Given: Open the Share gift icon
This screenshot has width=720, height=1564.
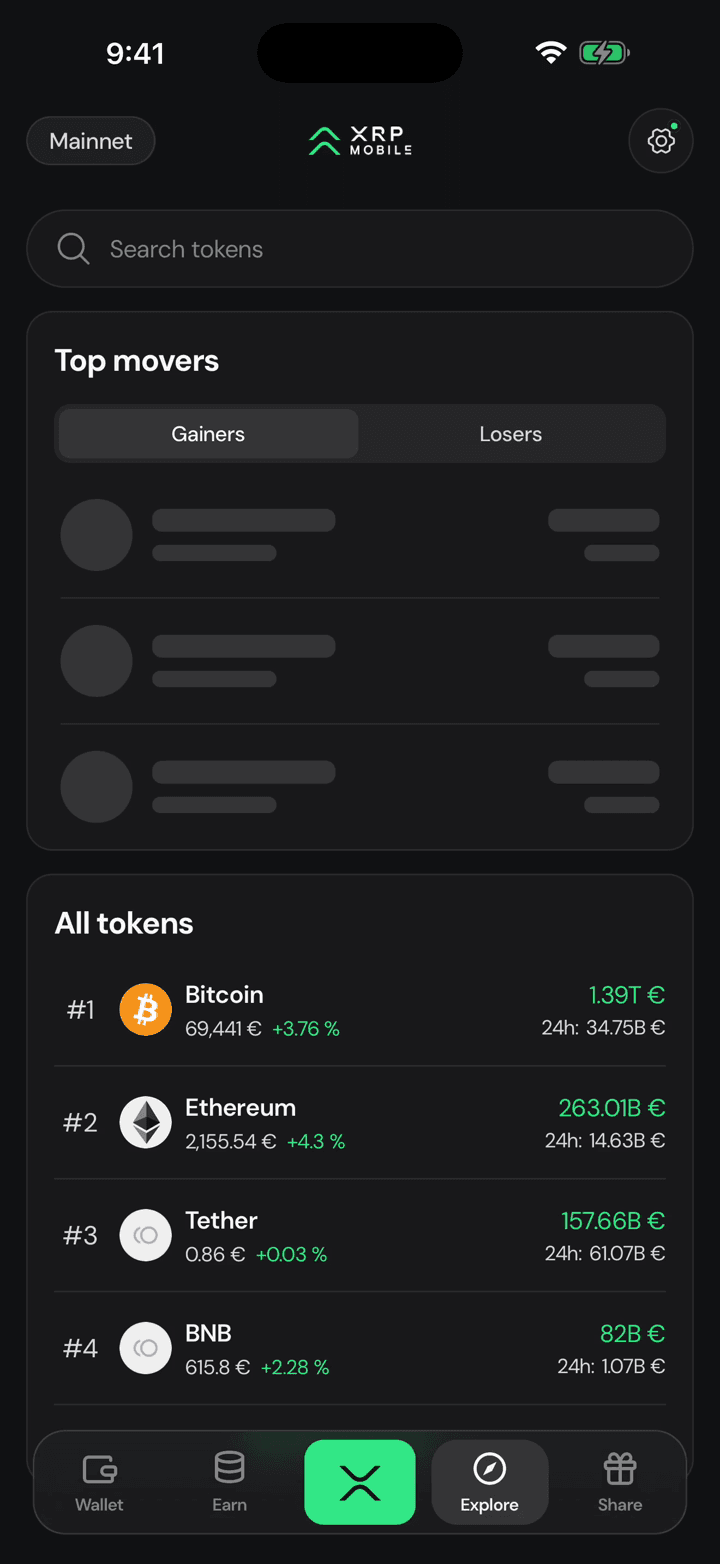Looking at the screenshot, I should click(620, 1469).
